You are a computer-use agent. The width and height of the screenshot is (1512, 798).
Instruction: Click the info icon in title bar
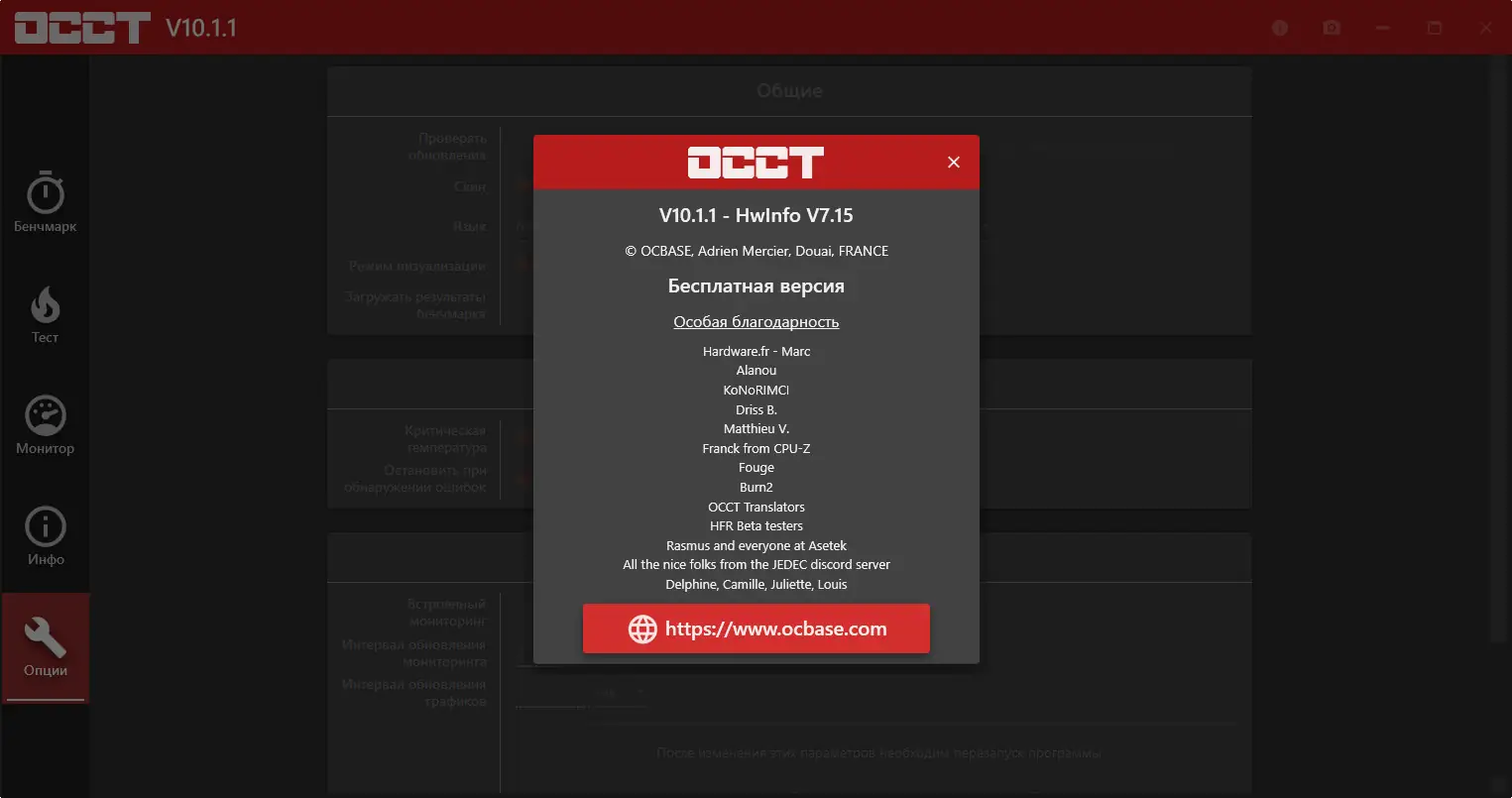point(1280,28)
